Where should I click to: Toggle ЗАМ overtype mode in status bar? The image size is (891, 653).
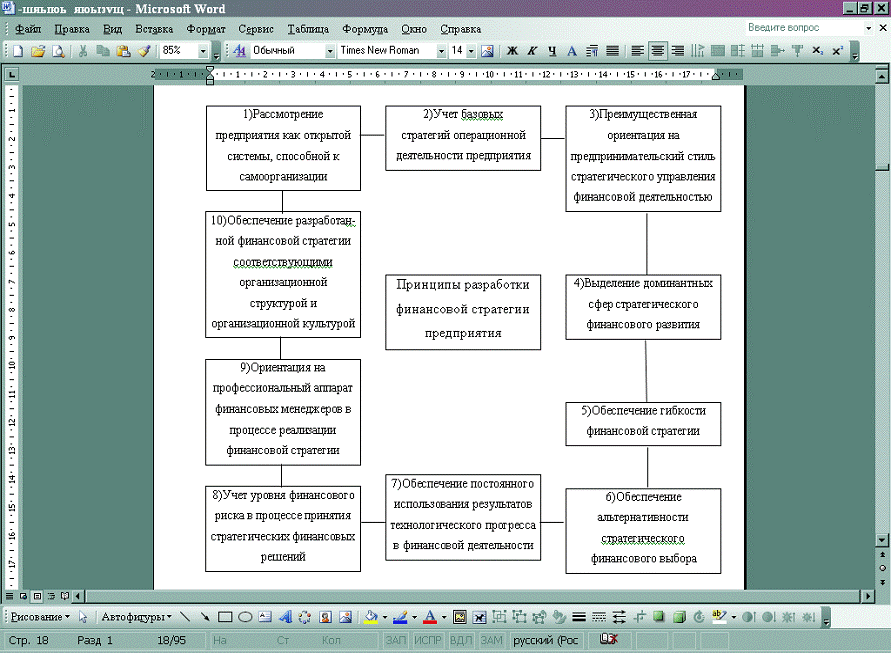pyautogui.click(x=491, y=639)
